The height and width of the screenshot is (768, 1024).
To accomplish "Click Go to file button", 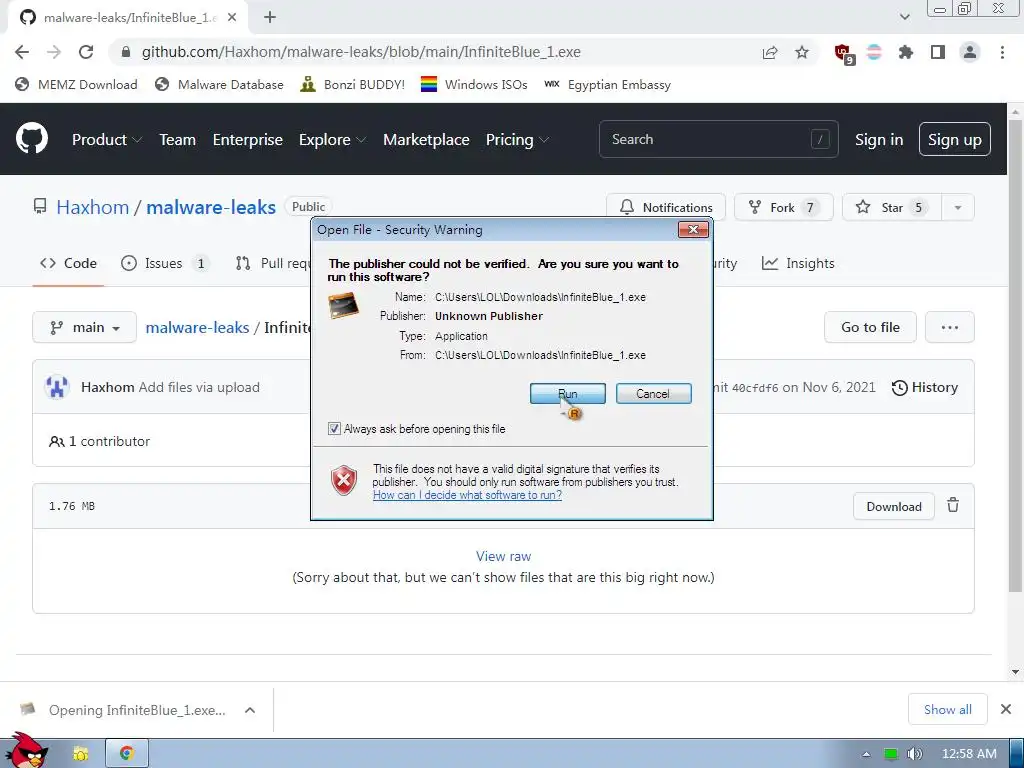I will click(870, 327).
